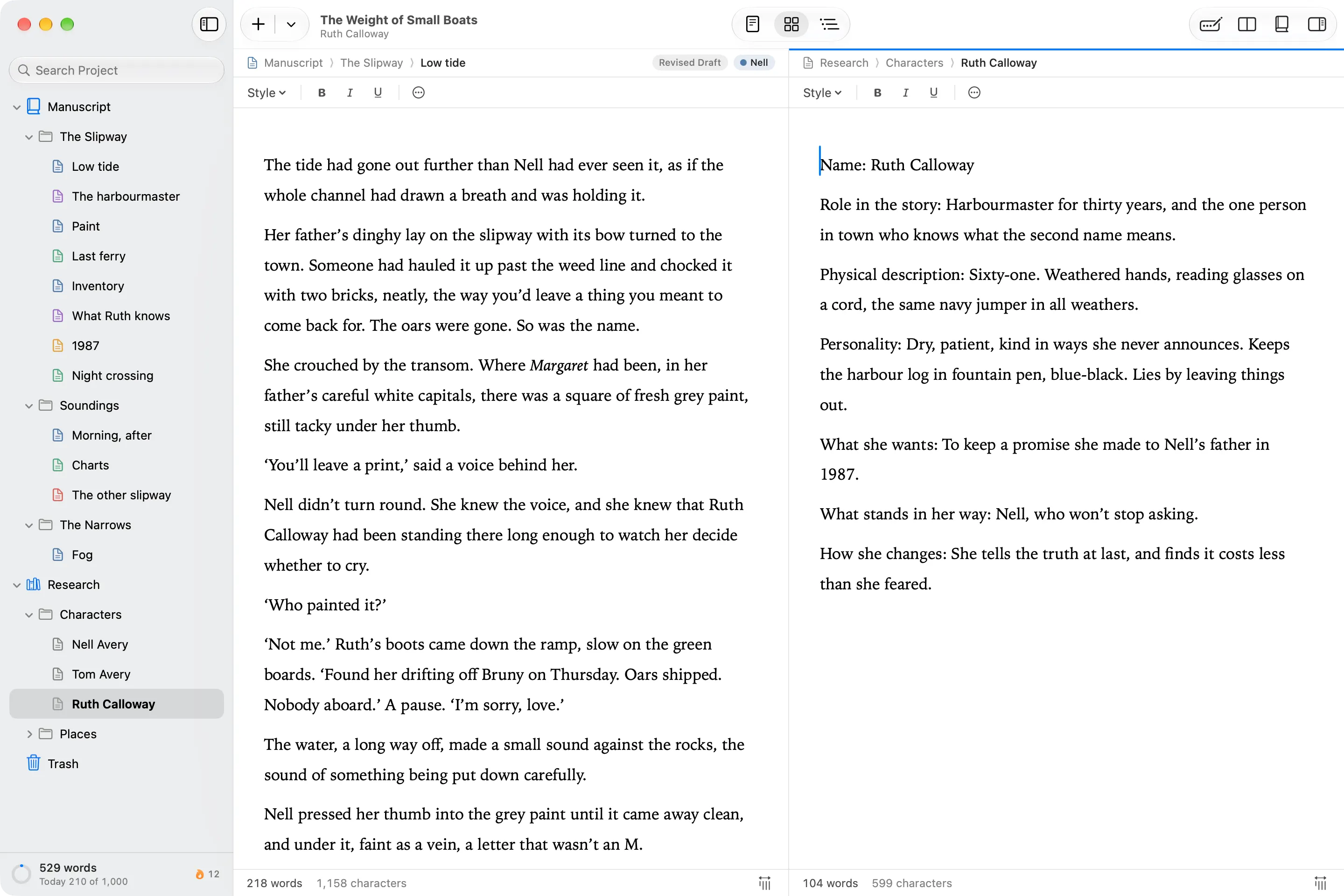Click the plus add-document button
The height and width of the screenshot is (896, 1344).
coord(258,24)
